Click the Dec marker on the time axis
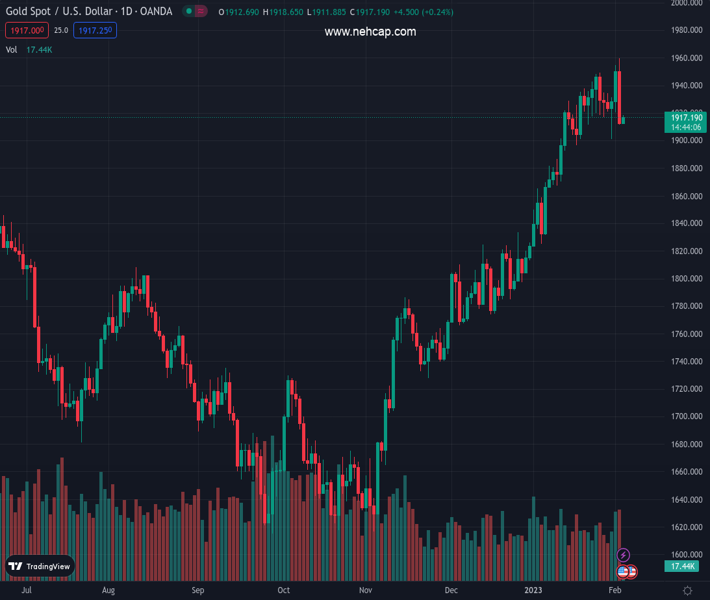Screen dimensions: 710x600 (451, 591)
